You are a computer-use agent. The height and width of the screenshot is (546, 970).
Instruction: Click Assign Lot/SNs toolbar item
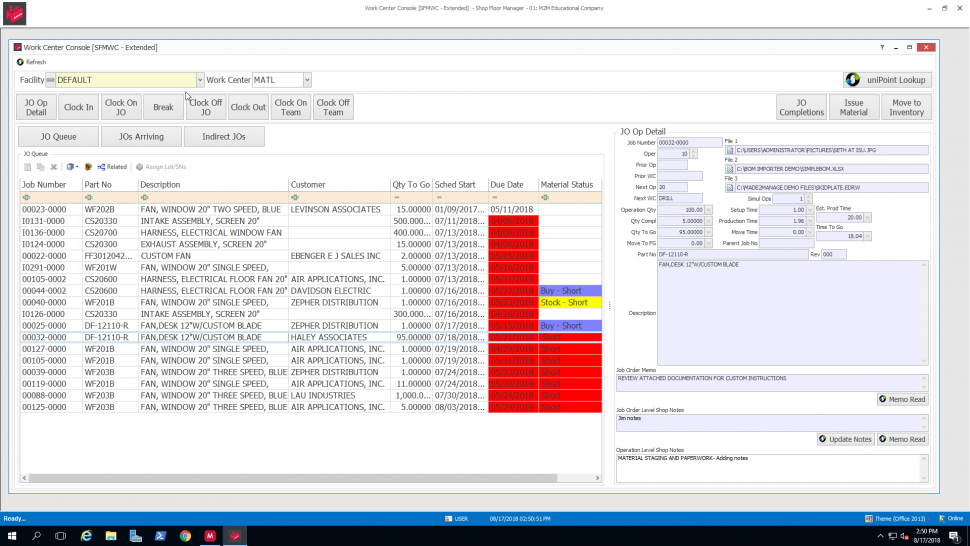coord(161,167)
